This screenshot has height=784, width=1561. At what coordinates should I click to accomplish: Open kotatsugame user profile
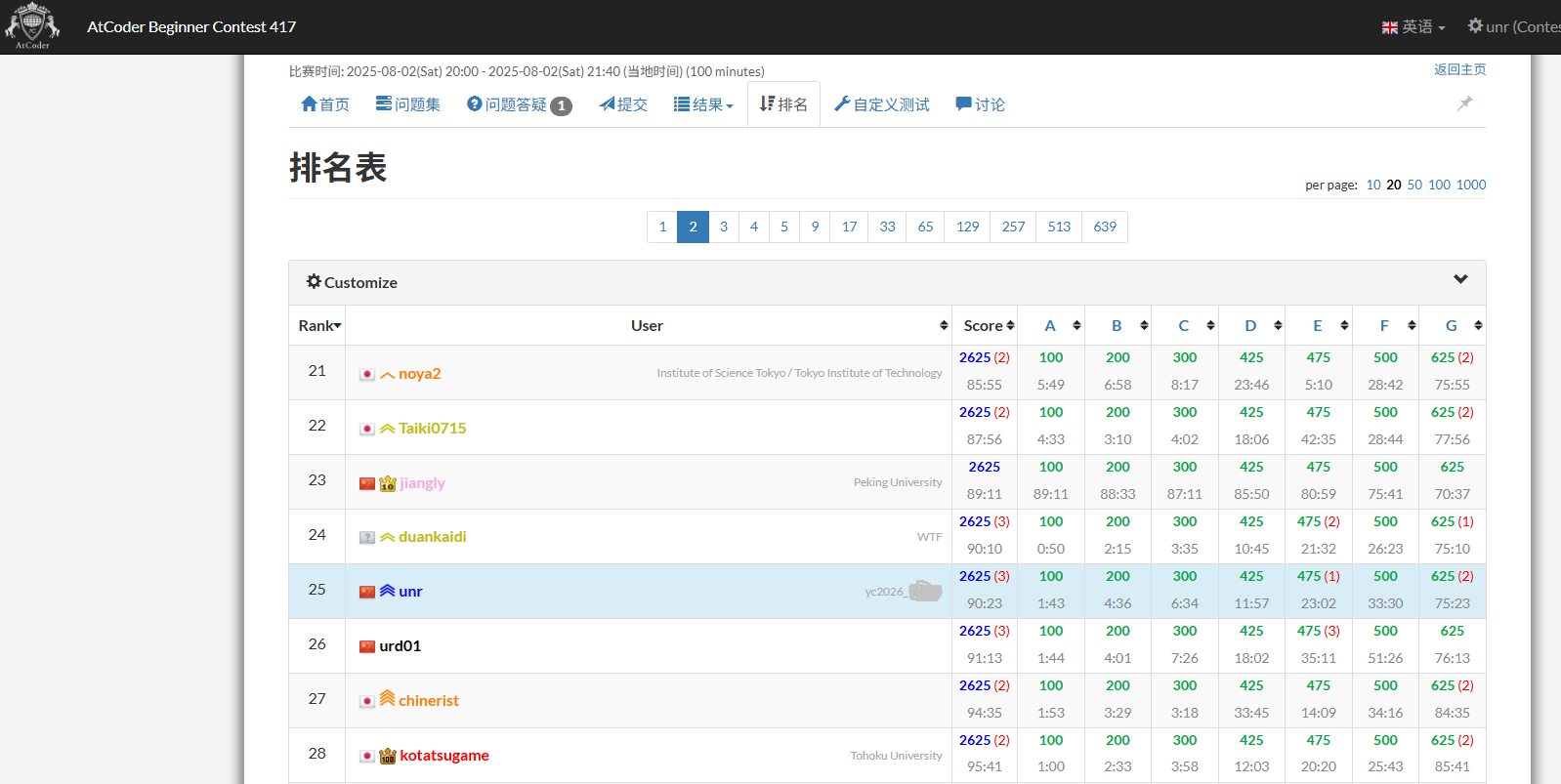[444, 756]
